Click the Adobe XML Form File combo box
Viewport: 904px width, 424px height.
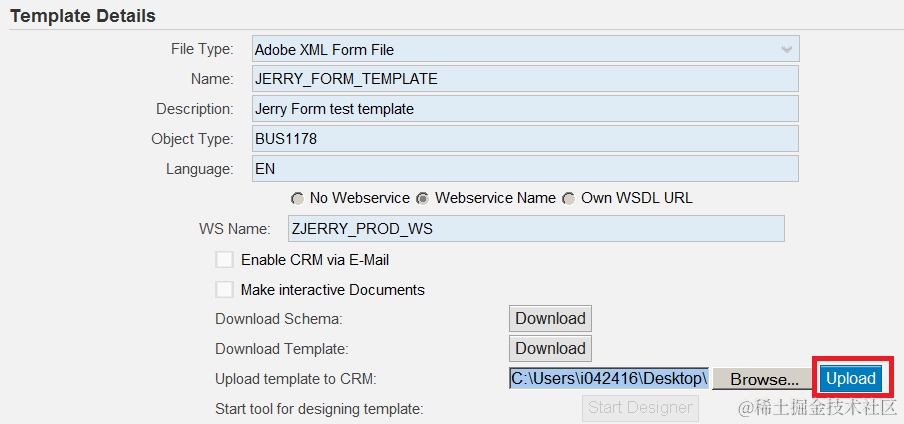click(525, 49)
